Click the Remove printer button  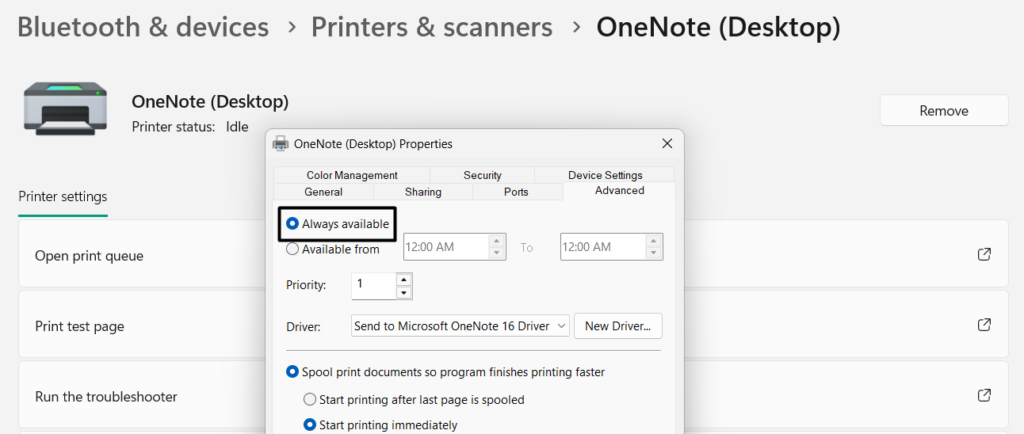click(943, 111)
